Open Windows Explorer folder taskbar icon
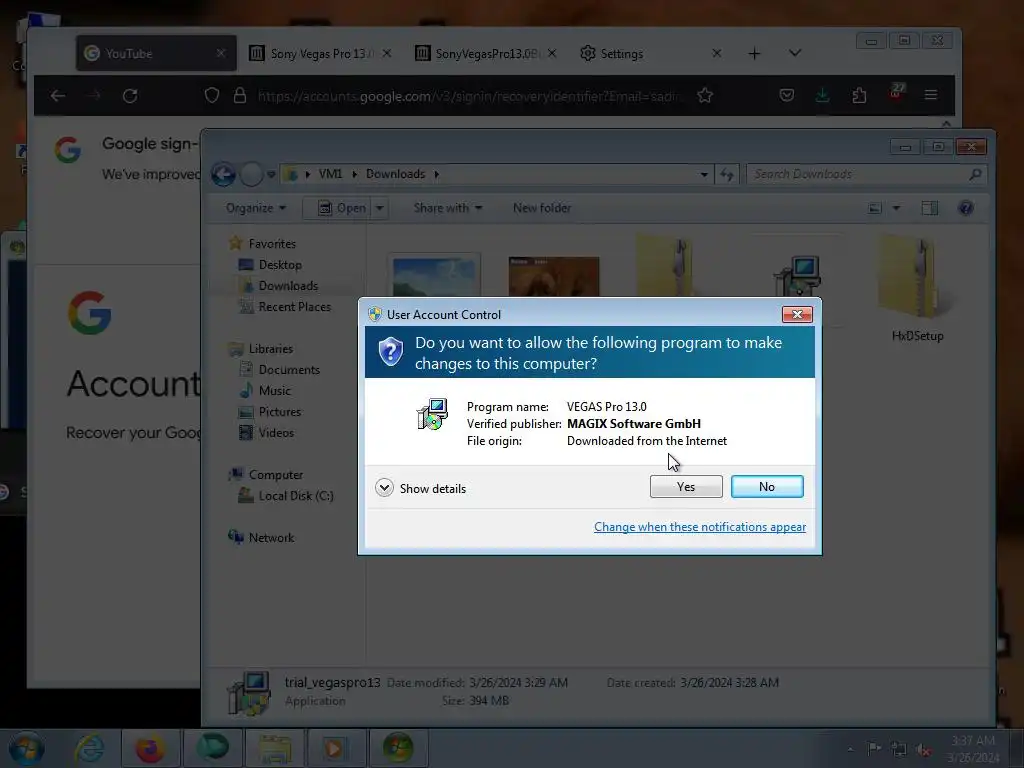 point(275,748)
